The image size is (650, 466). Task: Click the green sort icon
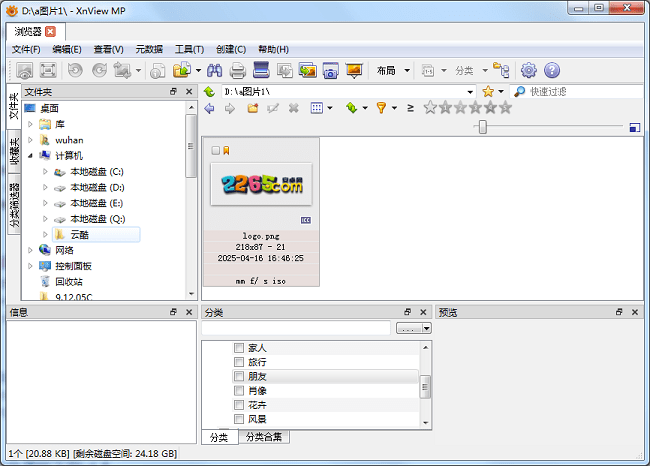click(352, 108)
